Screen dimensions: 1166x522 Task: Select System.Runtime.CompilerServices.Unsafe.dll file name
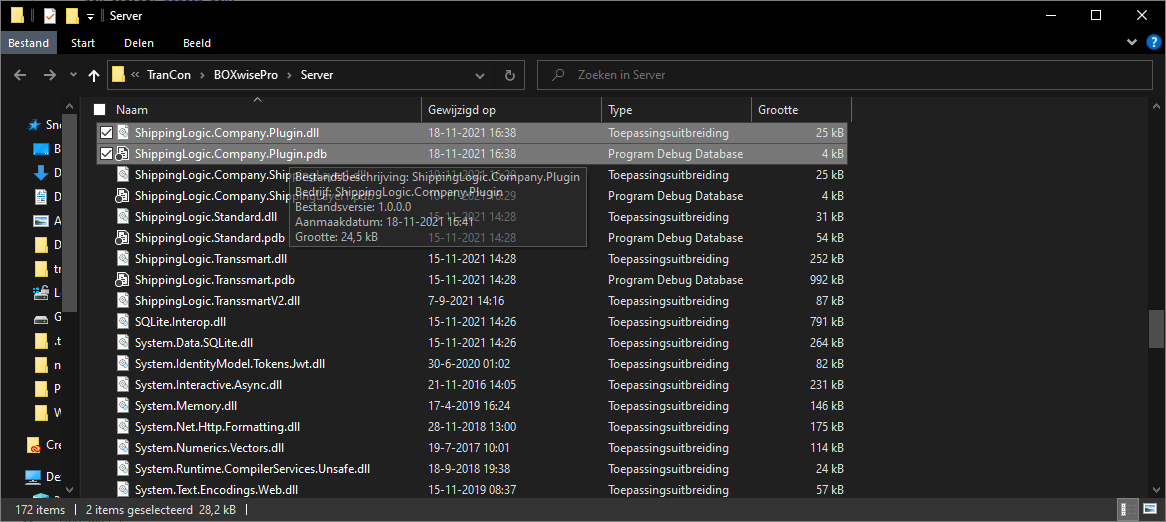[x=252, y=469]
